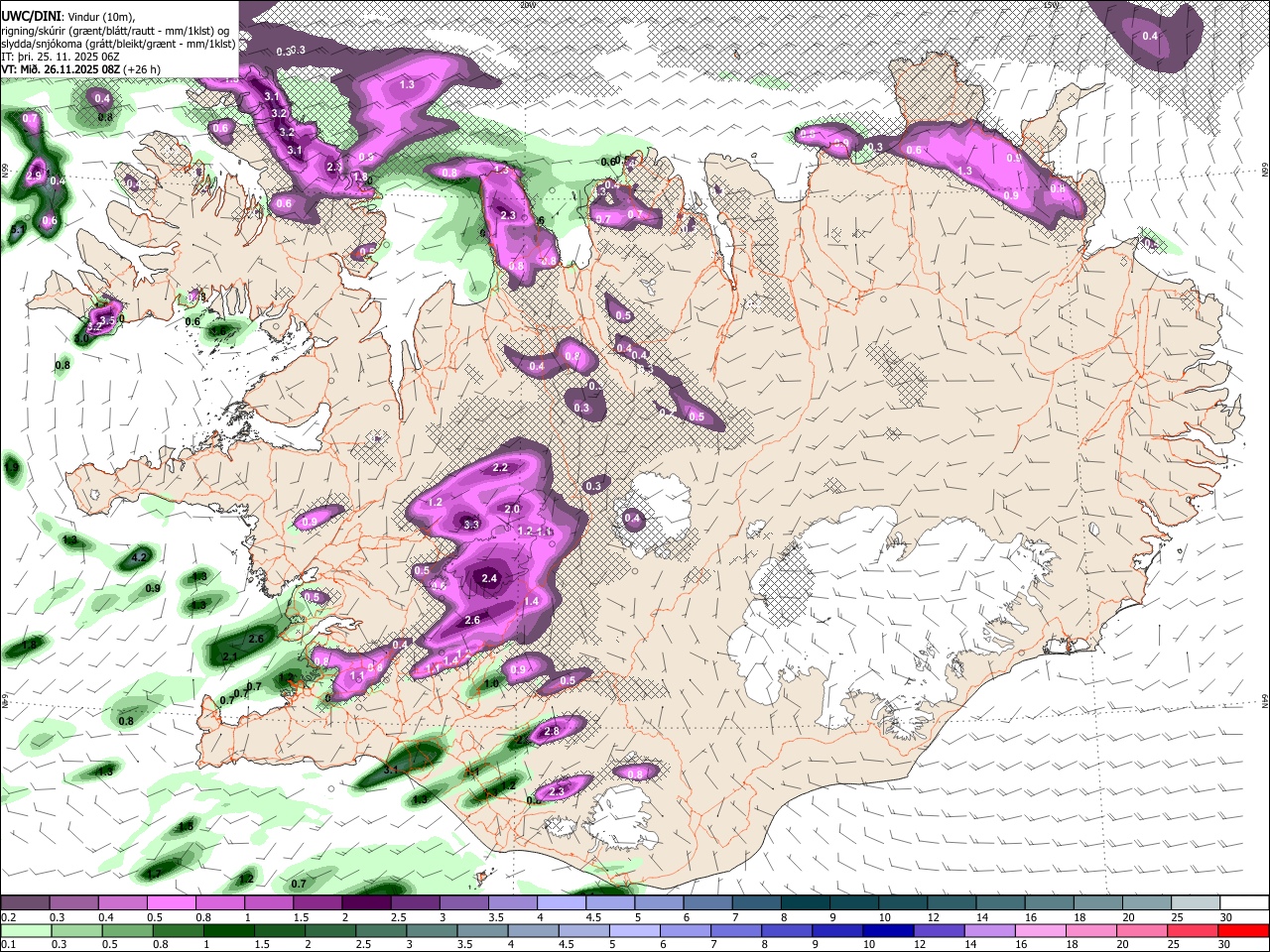The height and width of the screenshot is (952, 1270).
Task: Click the 1.7 rain value in the southwest sea
Action: (x=154, y=874)
